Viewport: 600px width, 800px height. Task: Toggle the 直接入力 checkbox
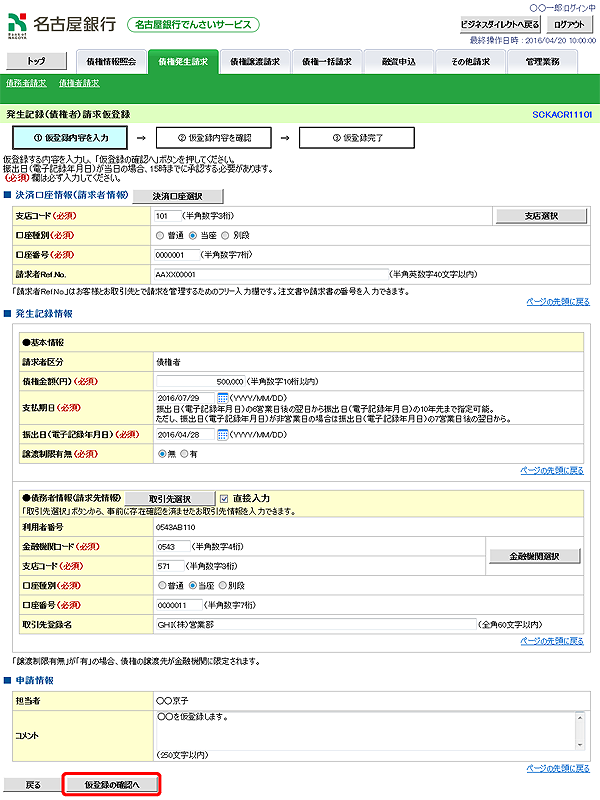[224, 498]
